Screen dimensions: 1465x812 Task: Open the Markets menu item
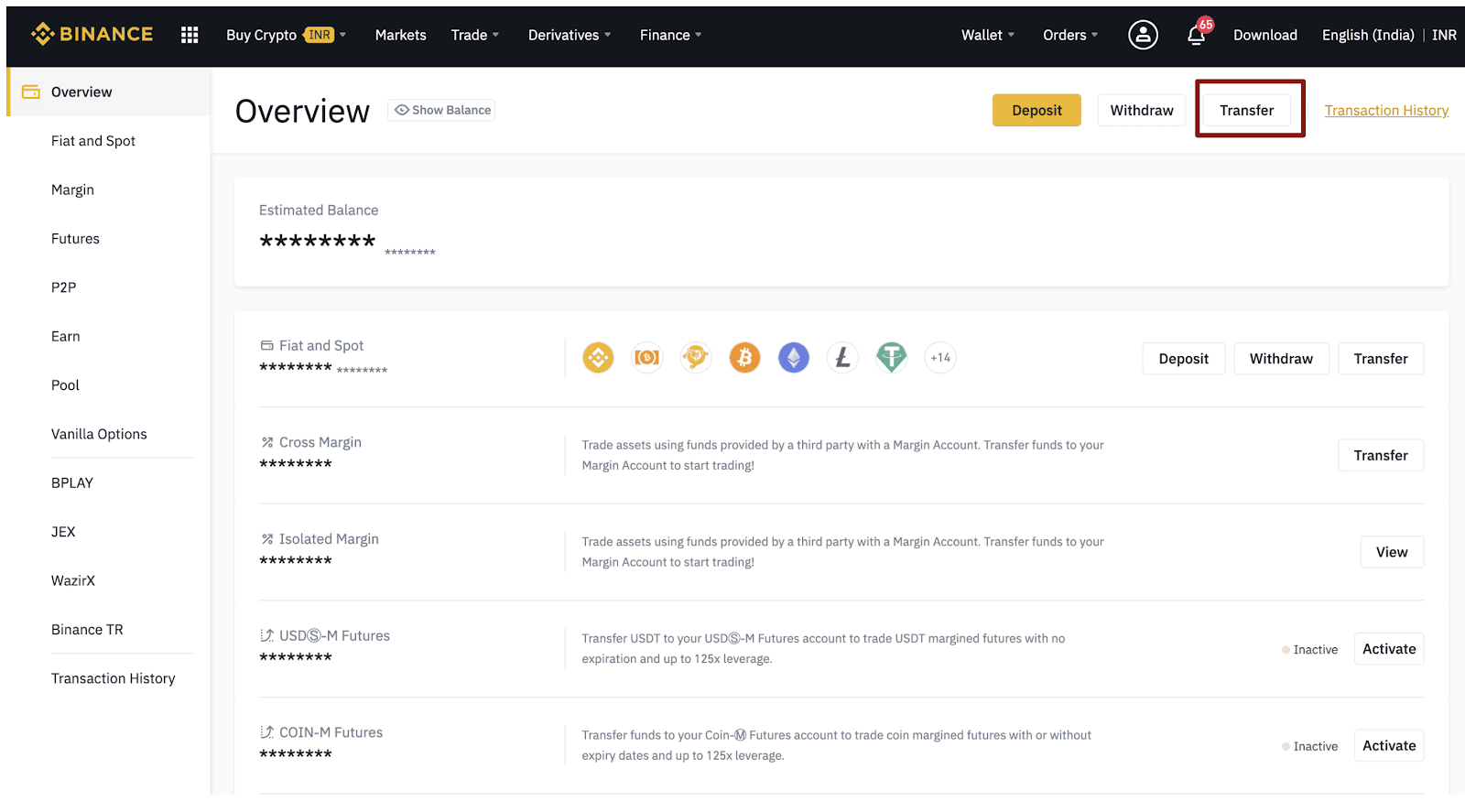(x=401, y=35)
